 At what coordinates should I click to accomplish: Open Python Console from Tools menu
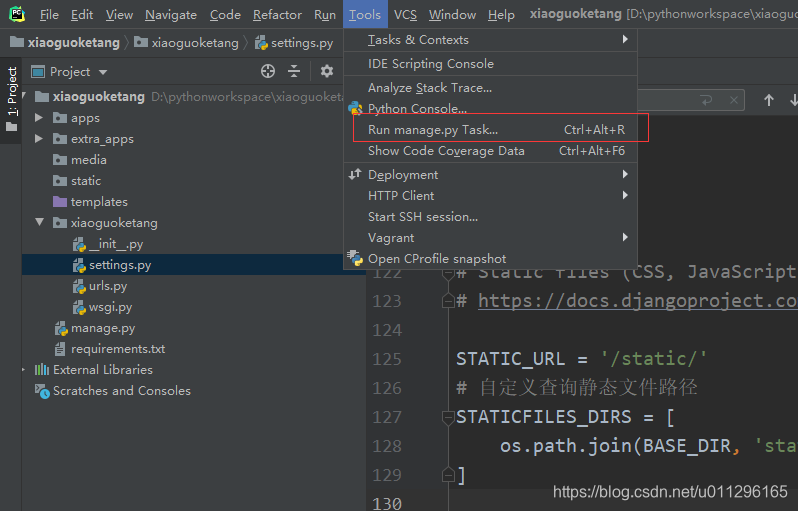tap(491, 108)
